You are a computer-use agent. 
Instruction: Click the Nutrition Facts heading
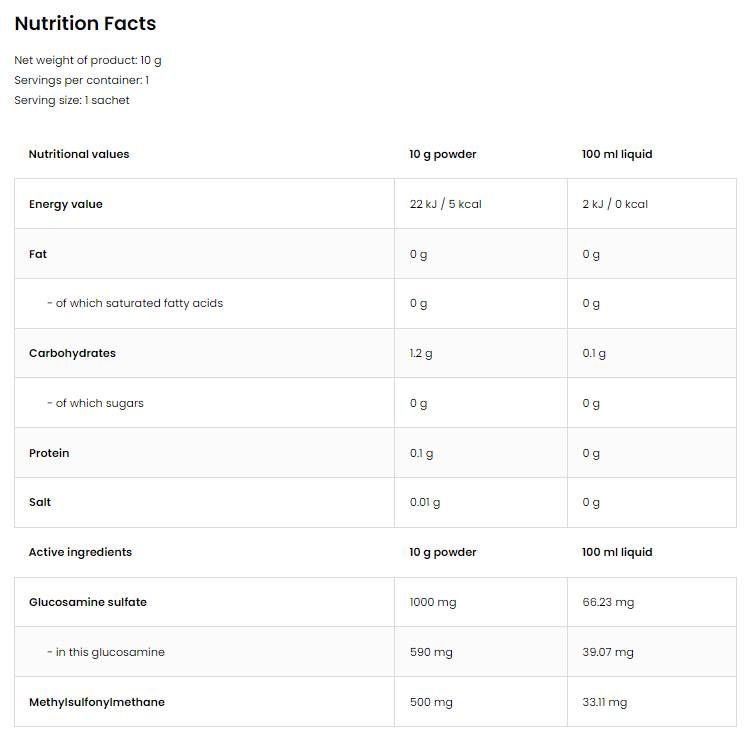[85, 24]
